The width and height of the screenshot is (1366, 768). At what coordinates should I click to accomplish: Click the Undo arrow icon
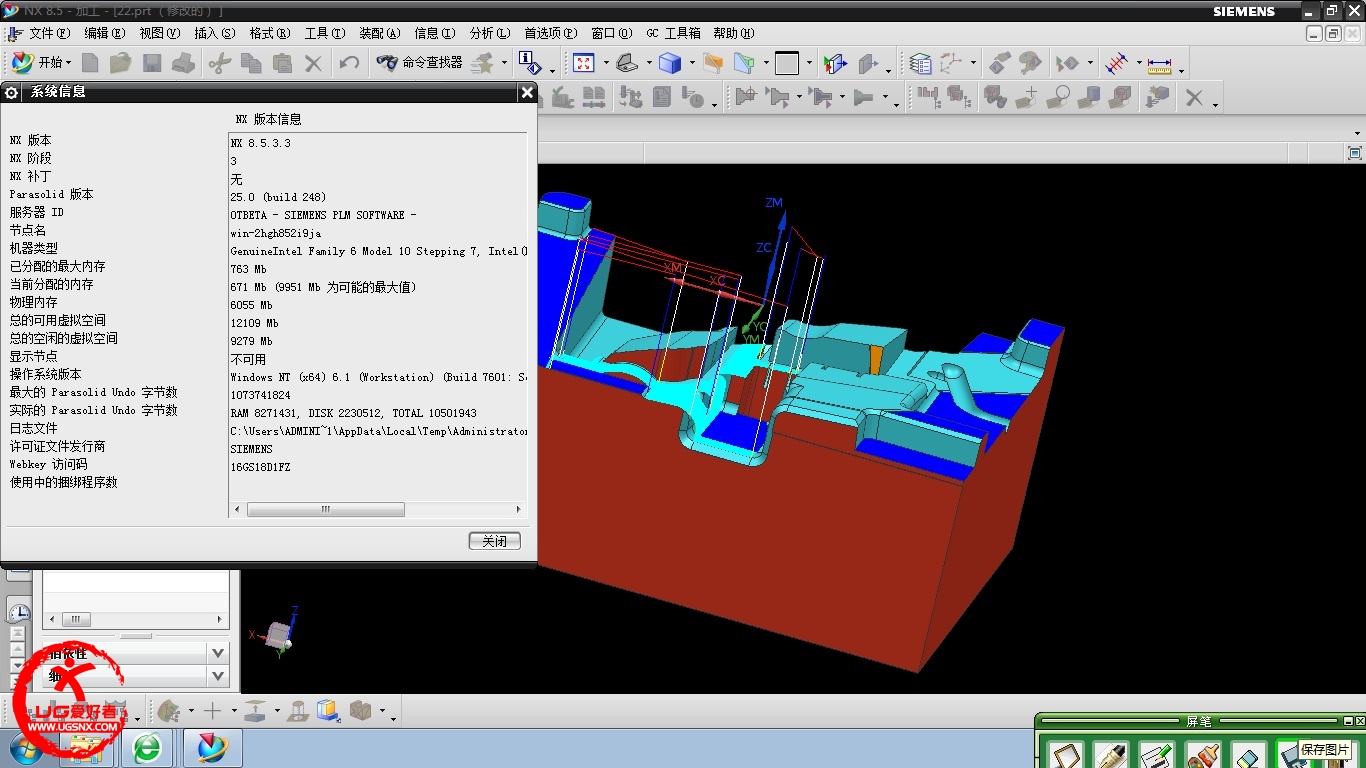[x=349, y=63]
